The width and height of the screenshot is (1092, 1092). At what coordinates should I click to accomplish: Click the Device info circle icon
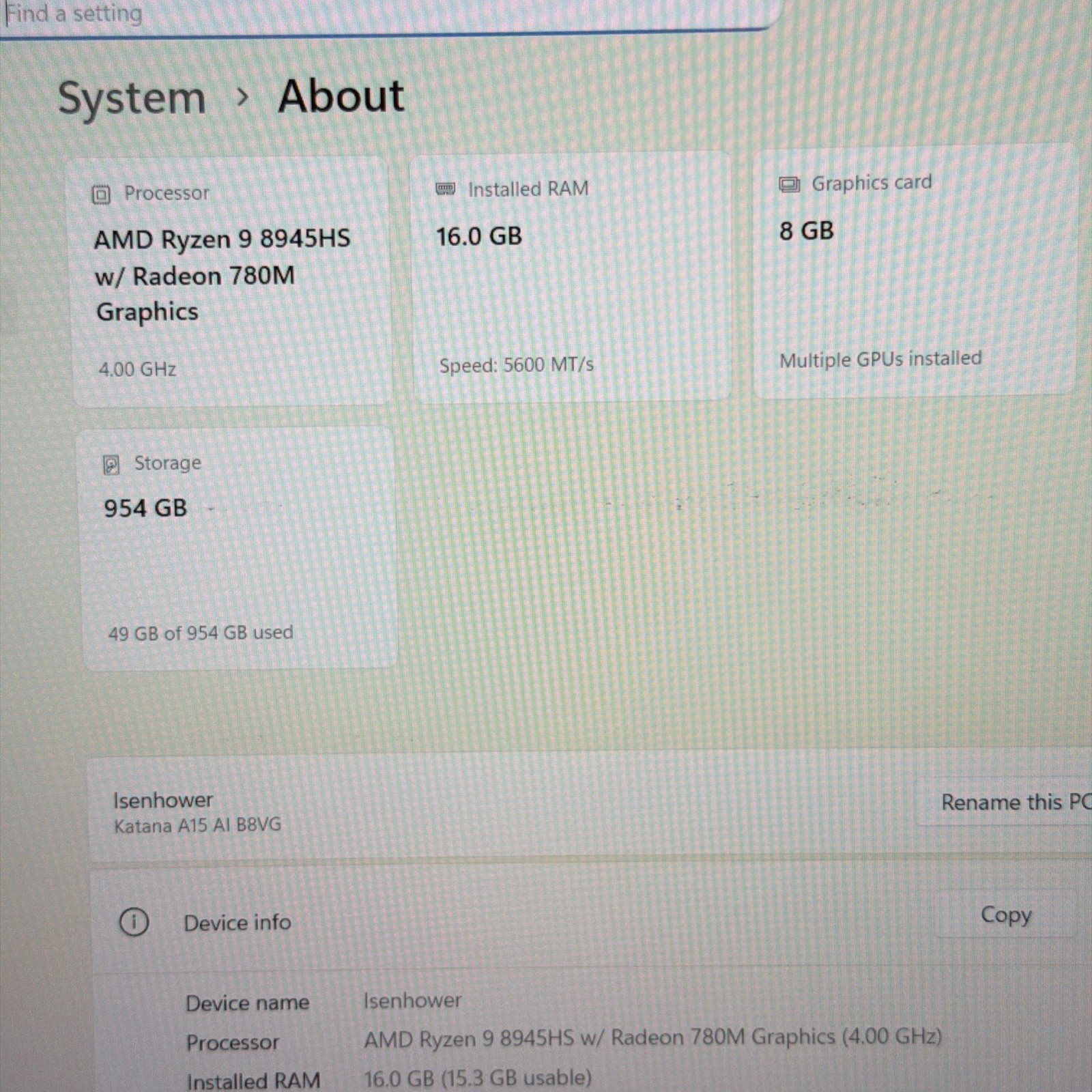pyautogui.click(x=134, y=922)
